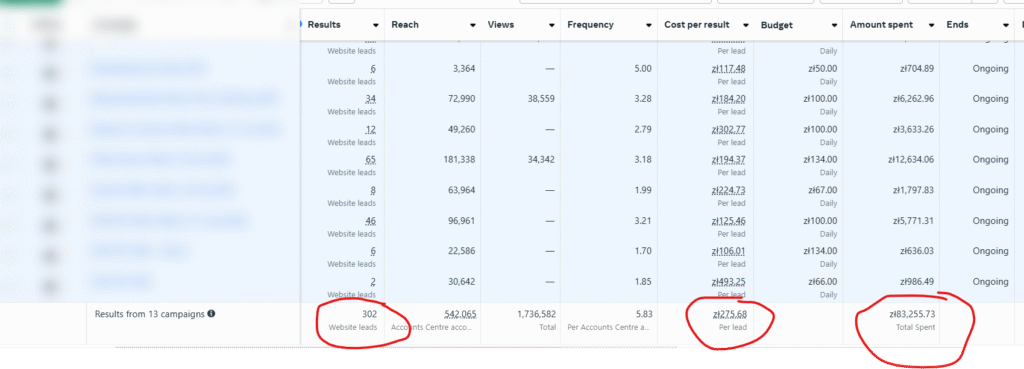Click the Total Spent value zł83,255.73
1024x369 pixels.
tap(912, 314)
